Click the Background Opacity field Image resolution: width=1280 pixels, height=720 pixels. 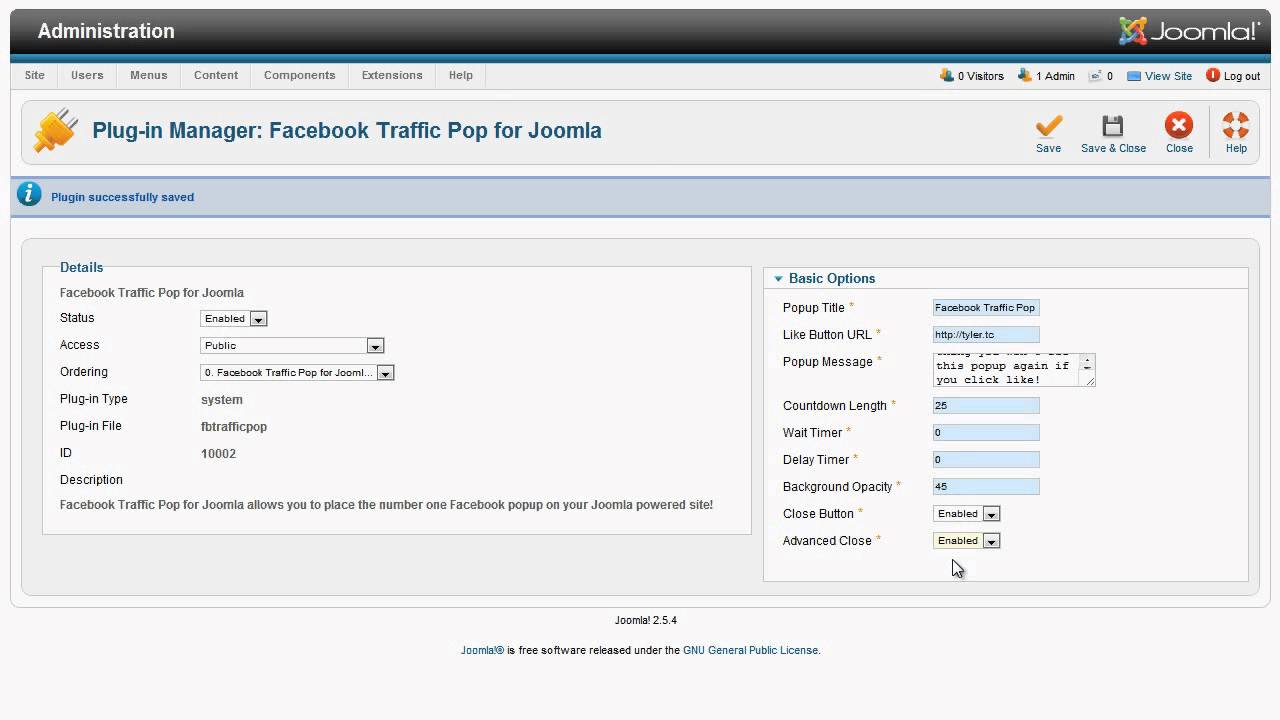coord(986,487)
